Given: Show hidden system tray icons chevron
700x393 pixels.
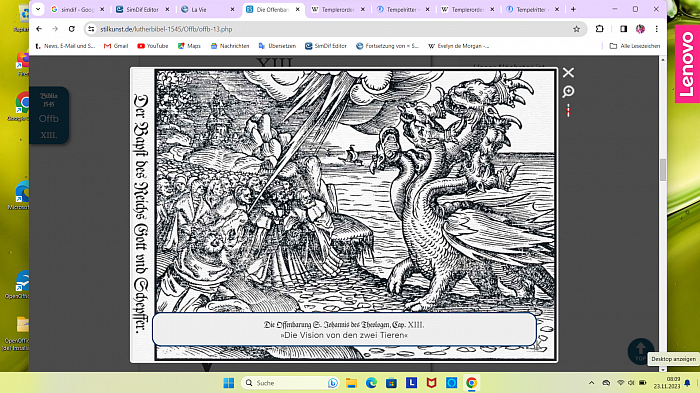Looking at the screenshot, I should coord(592,383).
